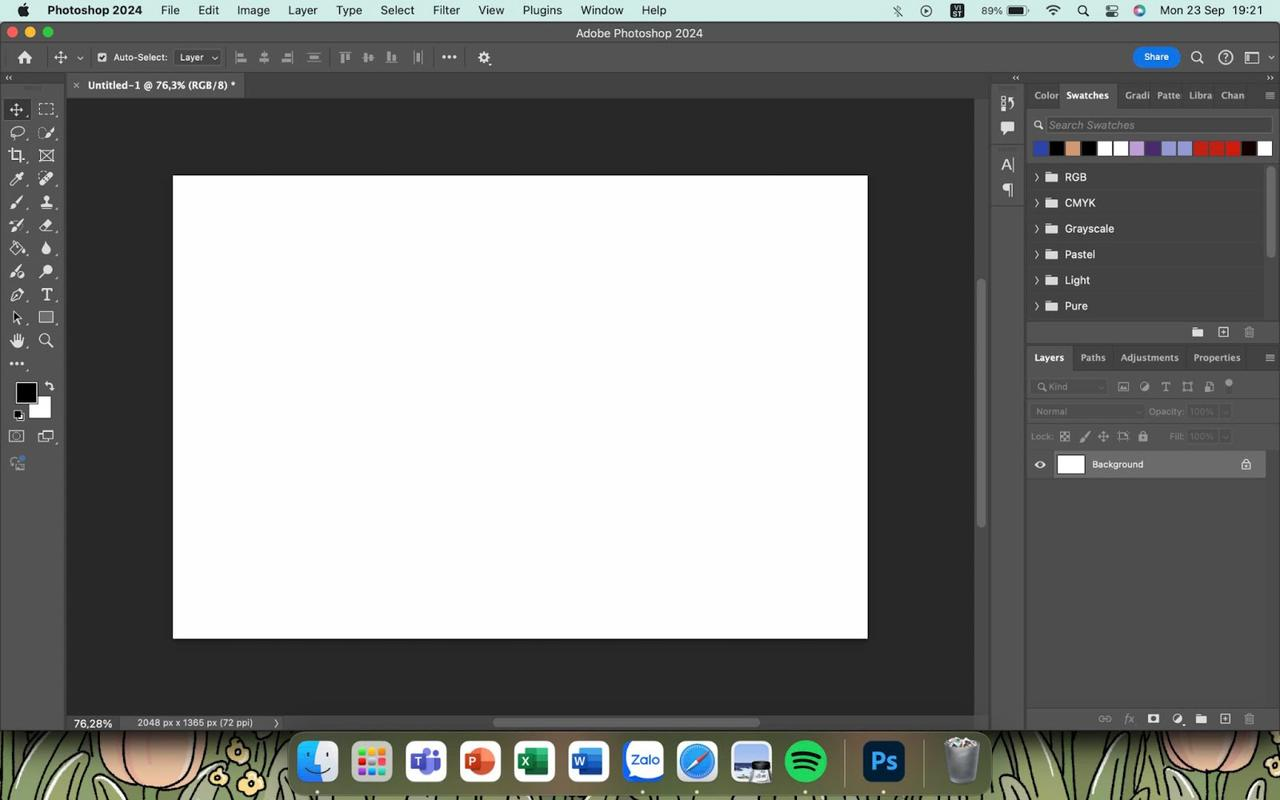Viewport: 1280px width, 800px height.
Task: Open the Filter menu
Action: [446, 10]
